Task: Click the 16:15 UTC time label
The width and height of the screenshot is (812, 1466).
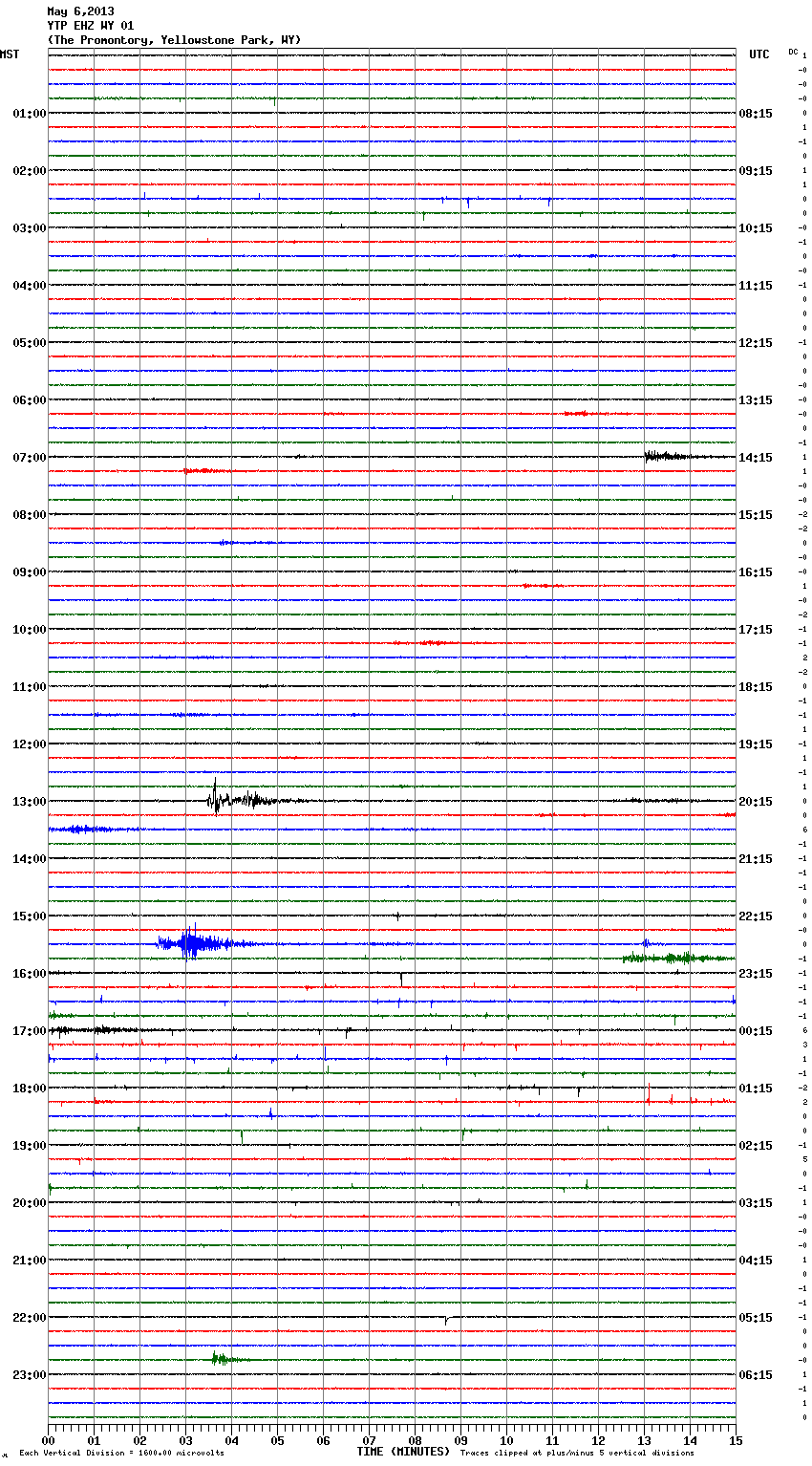Action: tap(756, 572)
